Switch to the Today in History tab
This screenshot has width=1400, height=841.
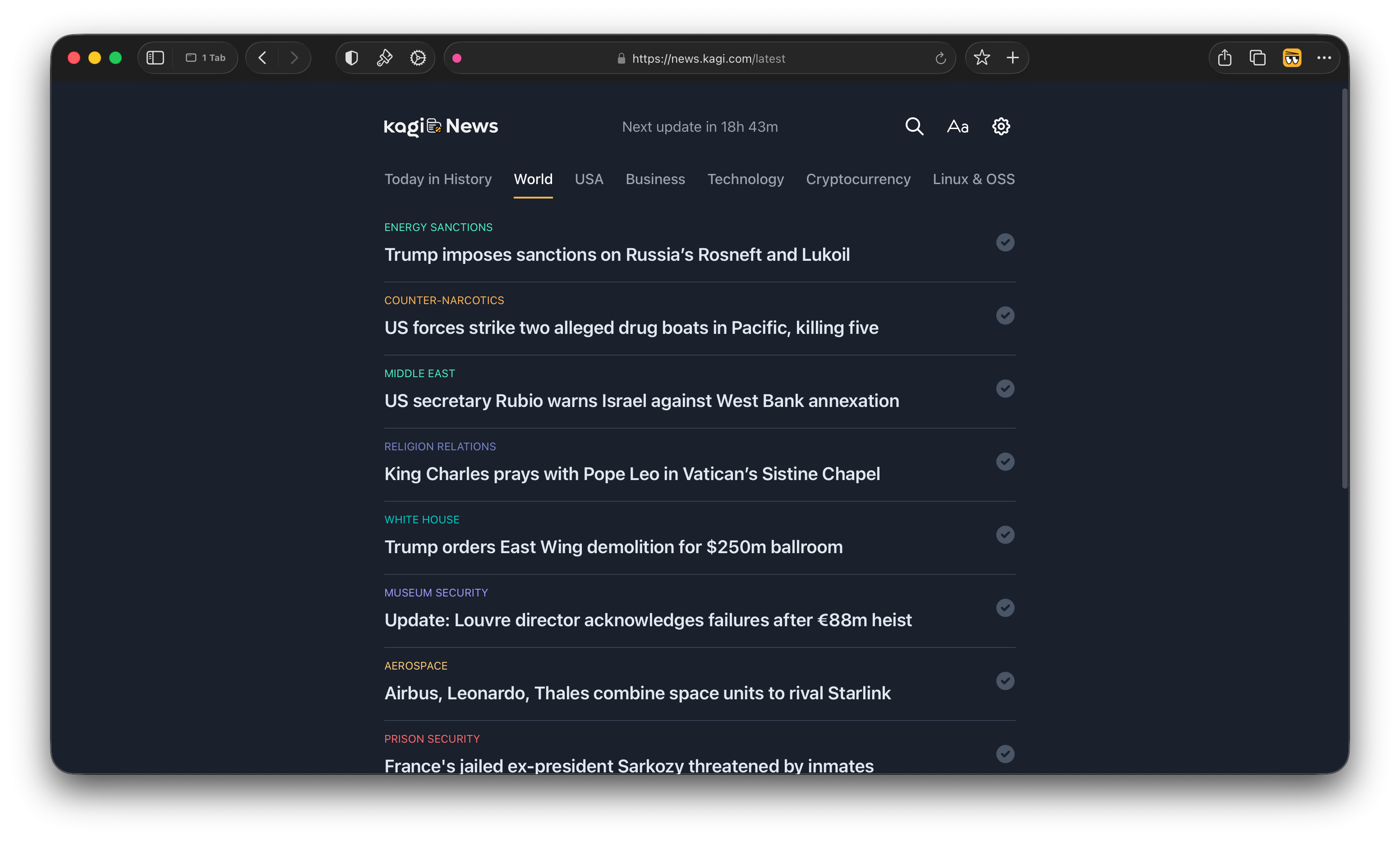(438, 179)
